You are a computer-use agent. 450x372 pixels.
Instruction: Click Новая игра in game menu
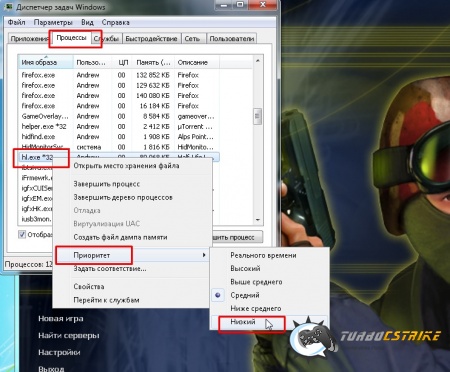point(61,319)
